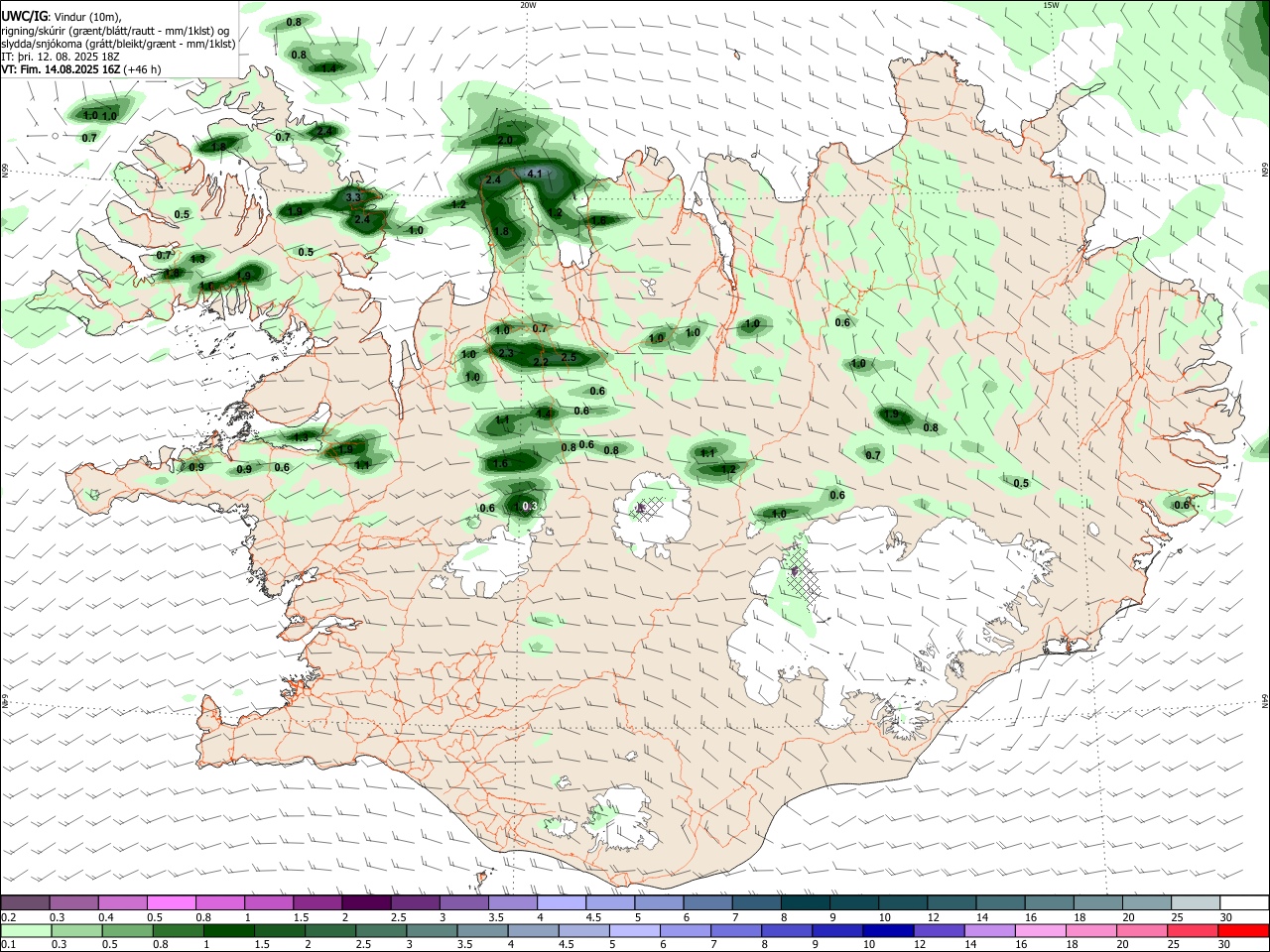Click the 2.3 rainfall value label
The width and height of the screenshot is (1270, 952).
point(505,353)
